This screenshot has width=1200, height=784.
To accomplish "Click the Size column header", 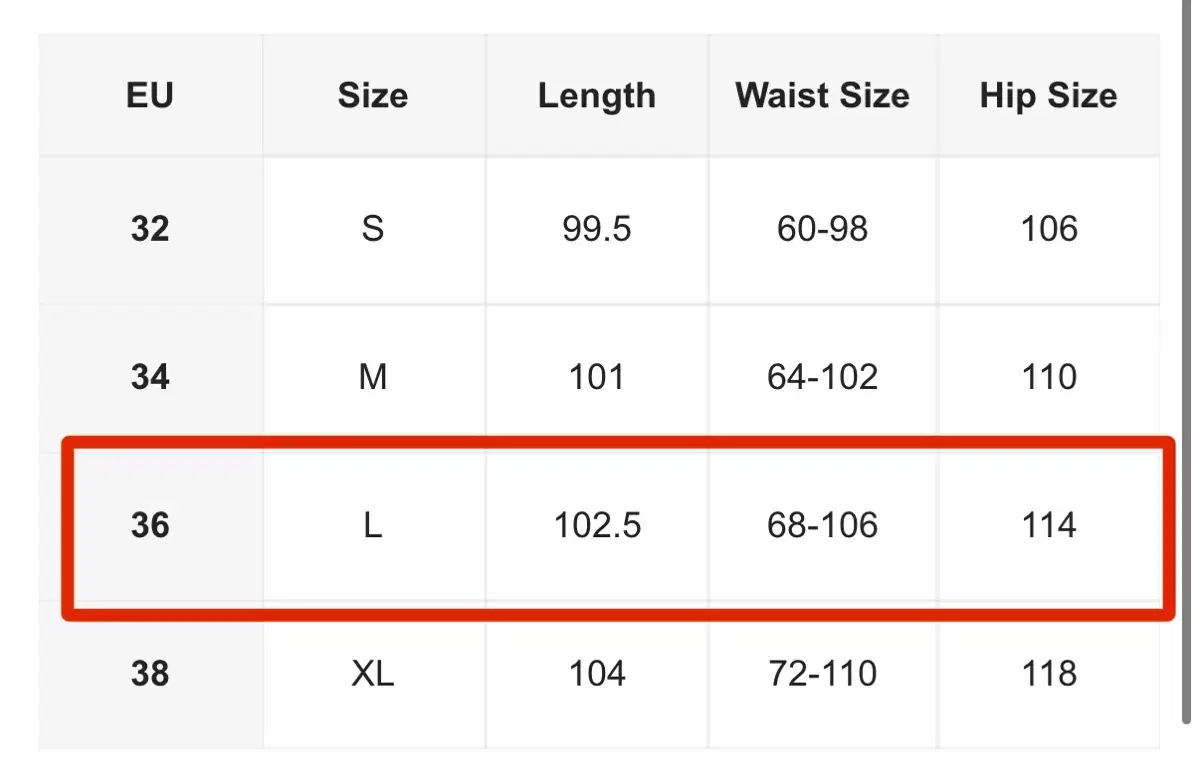I will pyautogui.click(x=373, y=96).
